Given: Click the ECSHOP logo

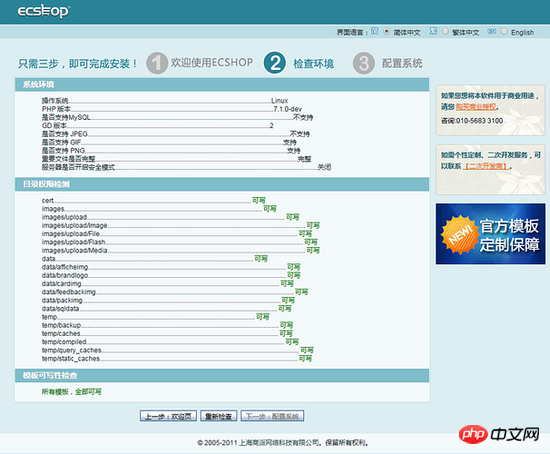Looking at the screenshot, I should pyautogui.click(x=43, y=11).
